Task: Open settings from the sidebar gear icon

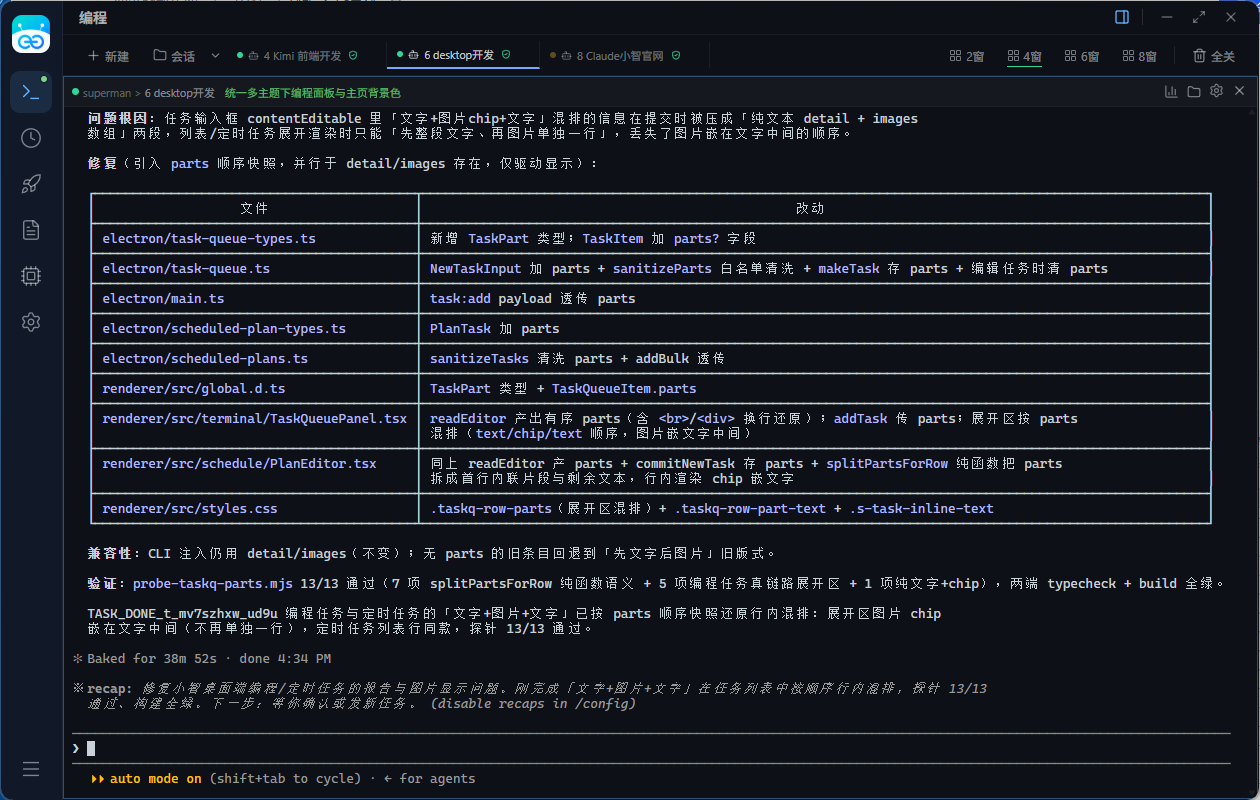Action: pyautogui.click(x=31, y=322)
